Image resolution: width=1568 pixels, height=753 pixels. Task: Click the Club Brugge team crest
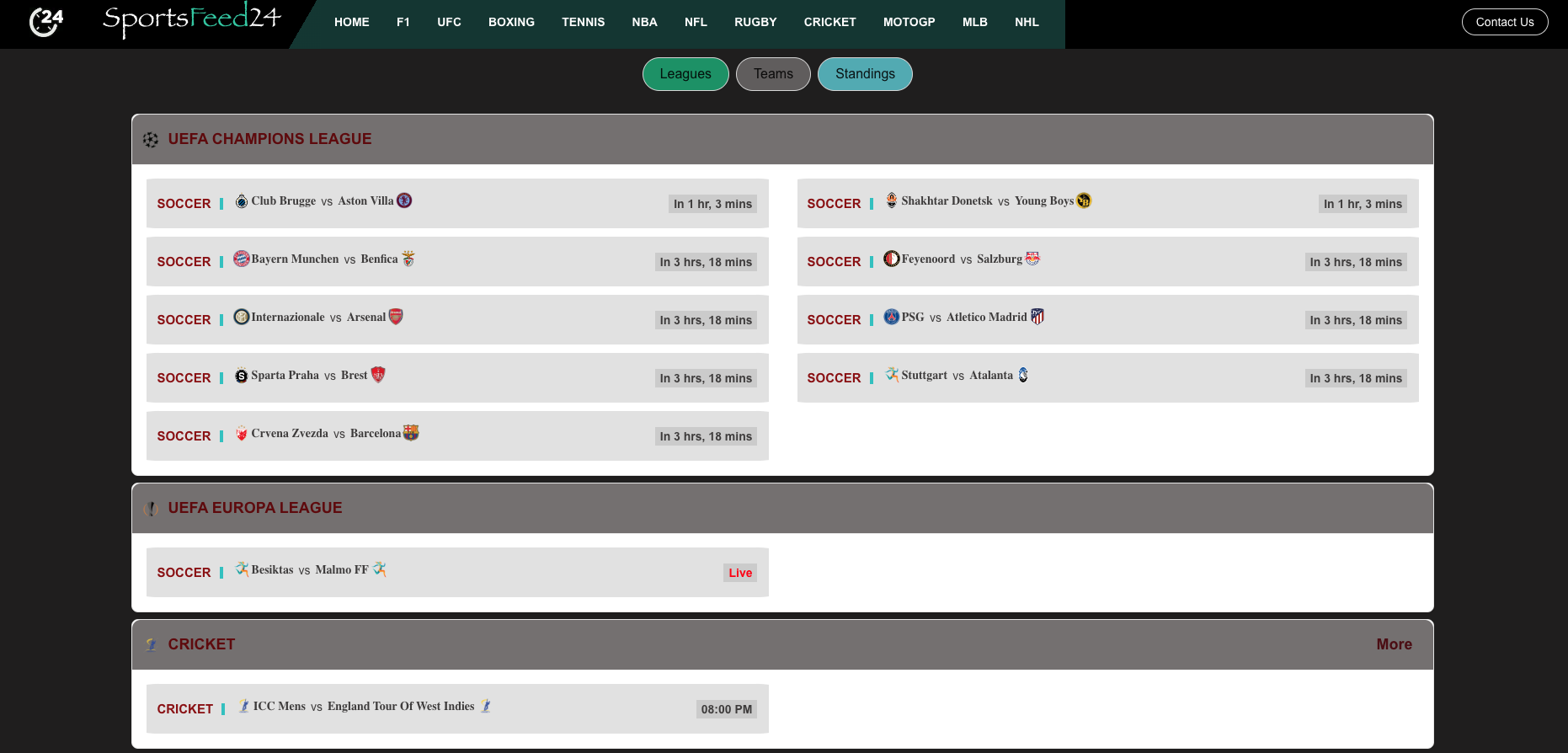[x=242, y=201]
